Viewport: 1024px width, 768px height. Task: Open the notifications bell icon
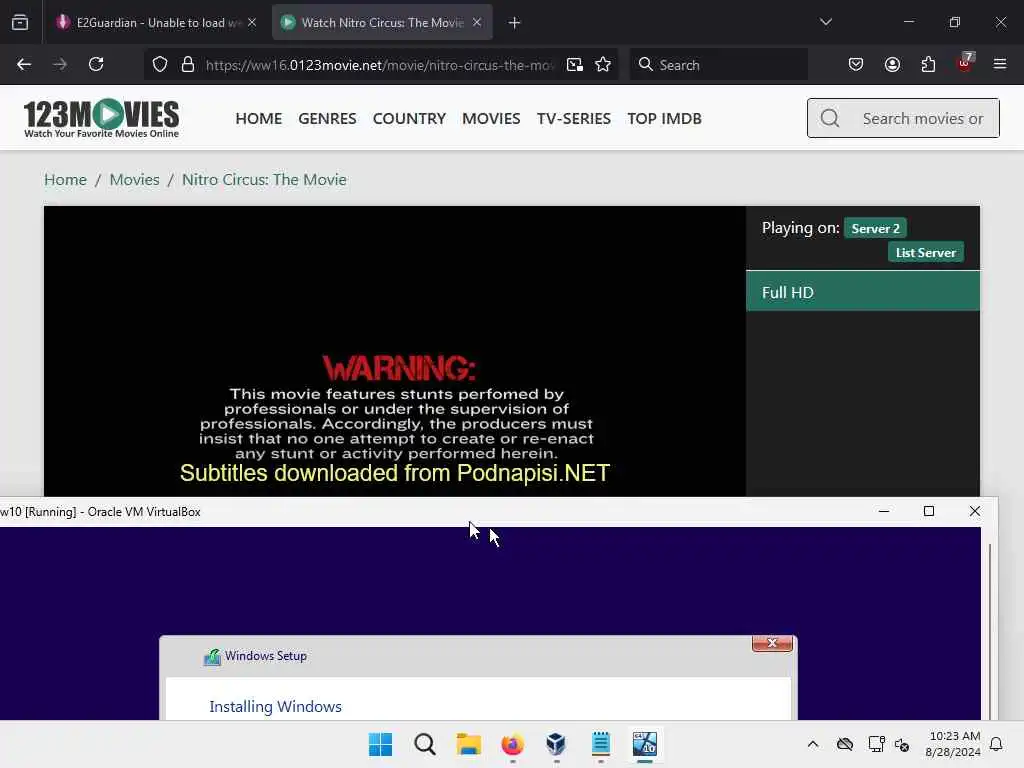pos(996,744)
